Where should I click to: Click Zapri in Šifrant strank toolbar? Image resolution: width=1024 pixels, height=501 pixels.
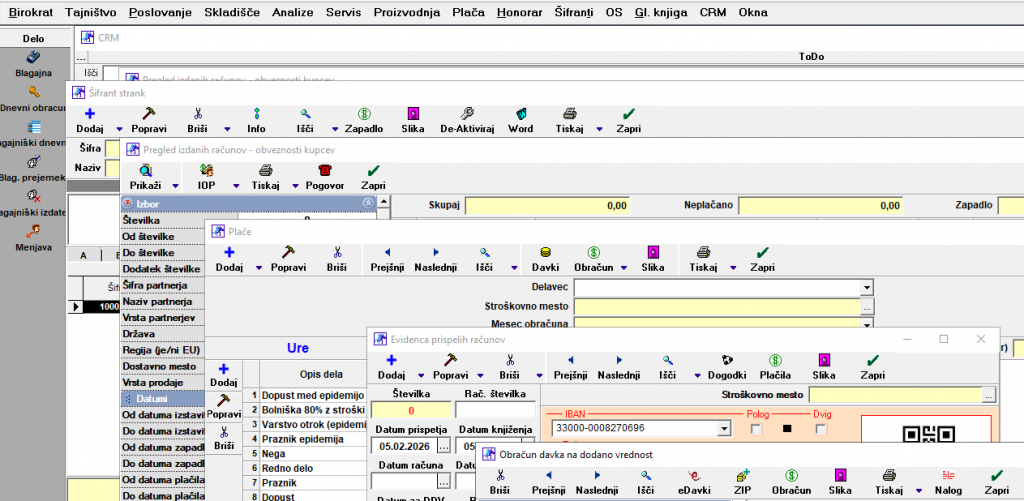coord(628,120)
